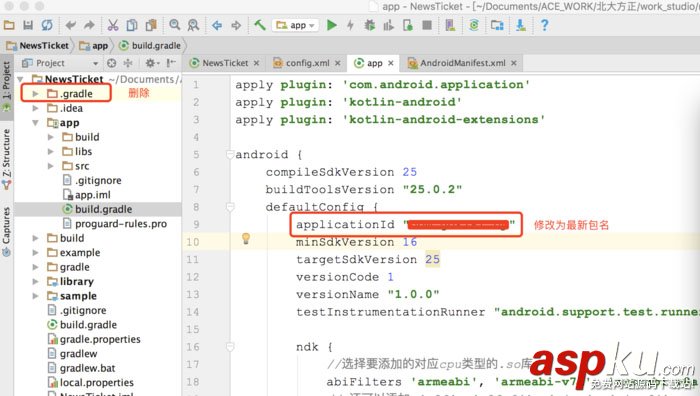The width and height of the screenshot is (700, 396).
Task: Close the config.xml tab
Action: point(338,63)
